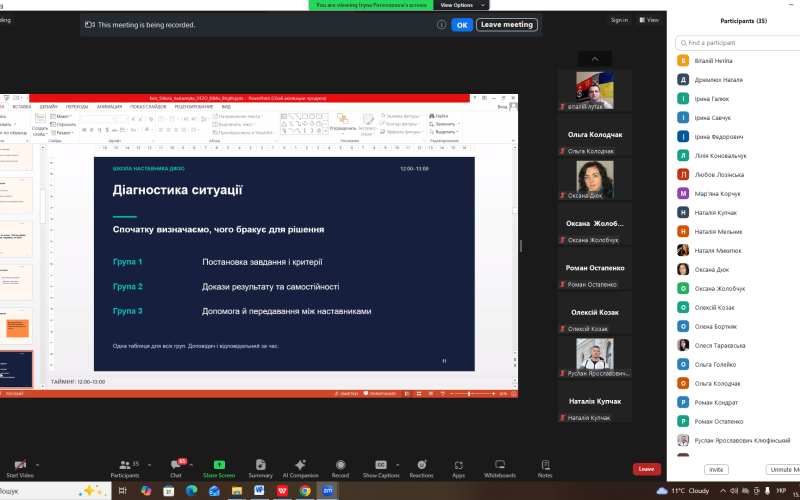Expand the arrow beside Chat
The height and width of the screenshot is (500, 800).
click(191, 465)
